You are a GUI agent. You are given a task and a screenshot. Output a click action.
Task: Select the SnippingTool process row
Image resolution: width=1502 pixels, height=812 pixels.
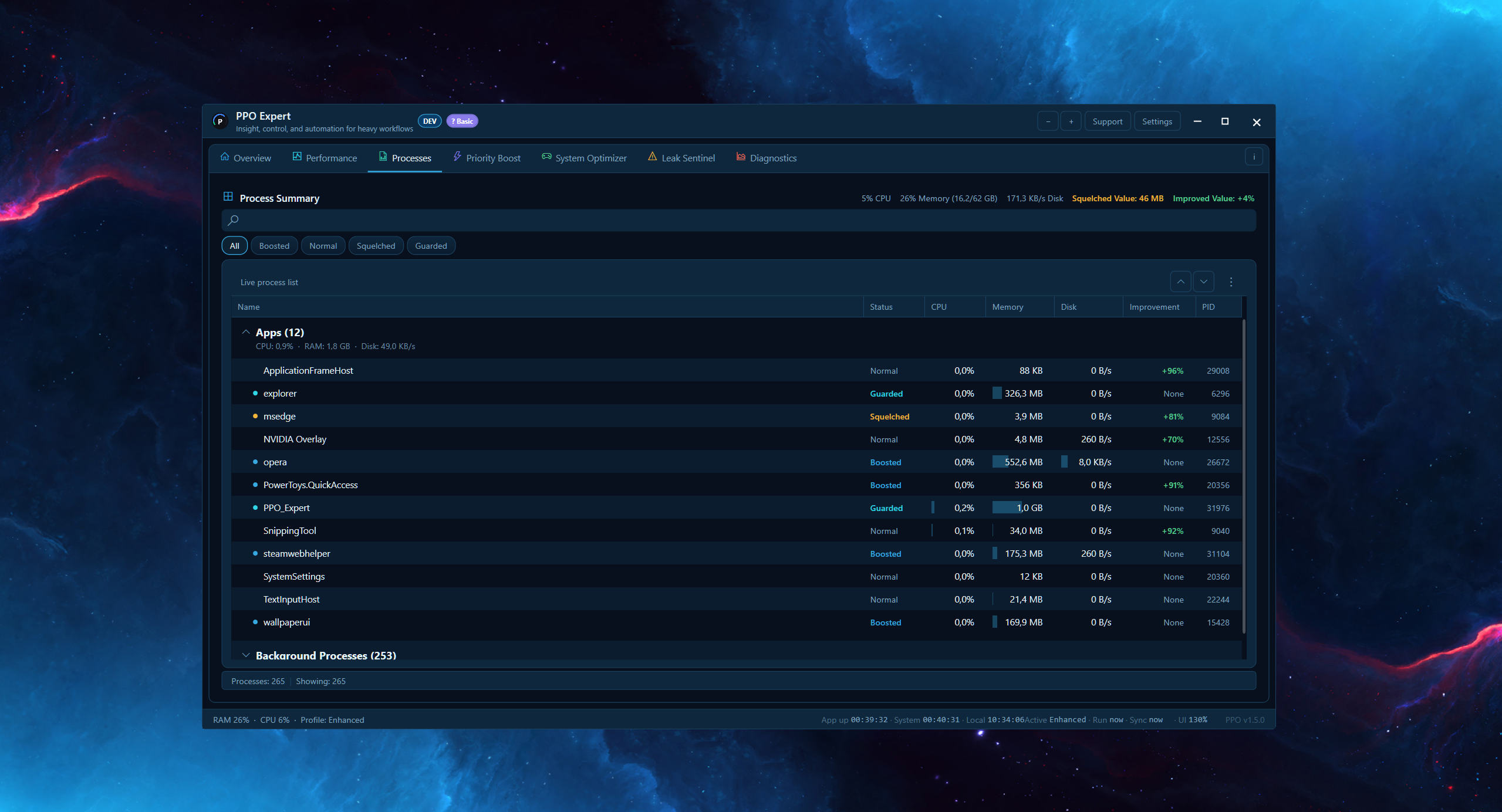click(737, 530)
